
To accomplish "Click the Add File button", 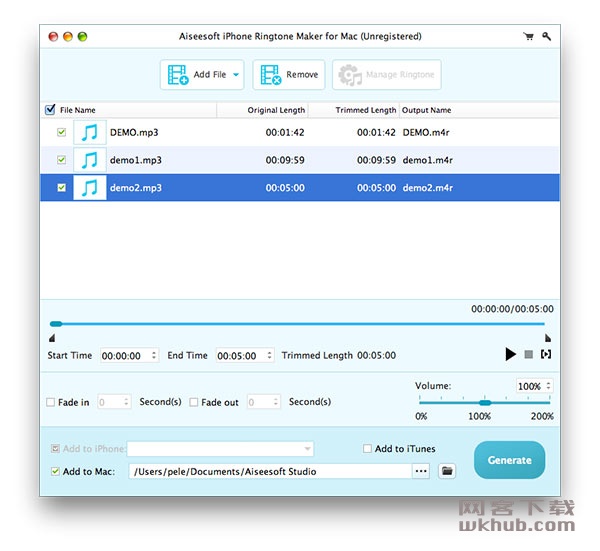I will [x=202, y=75].
